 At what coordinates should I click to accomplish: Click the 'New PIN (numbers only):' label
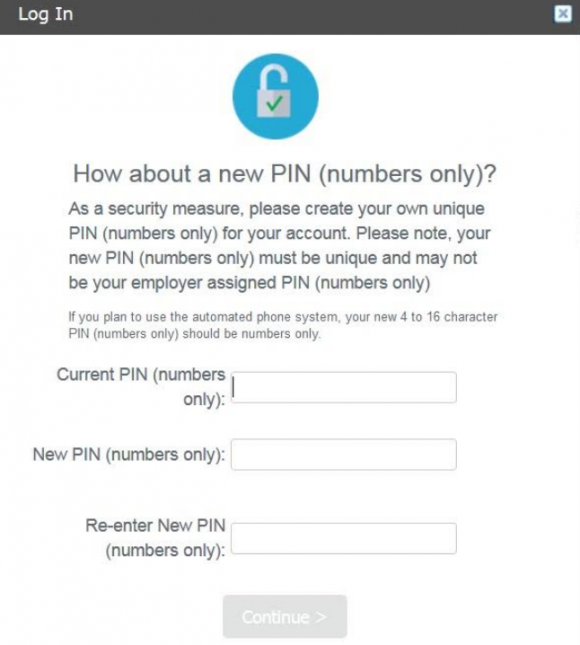point(129,455)
